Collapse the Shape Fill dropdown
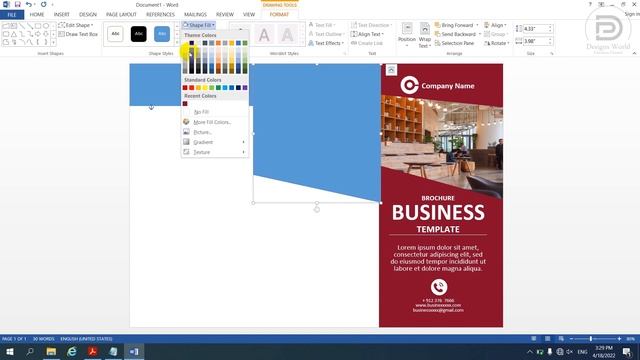The image size is (640, 360). point(199,25)
